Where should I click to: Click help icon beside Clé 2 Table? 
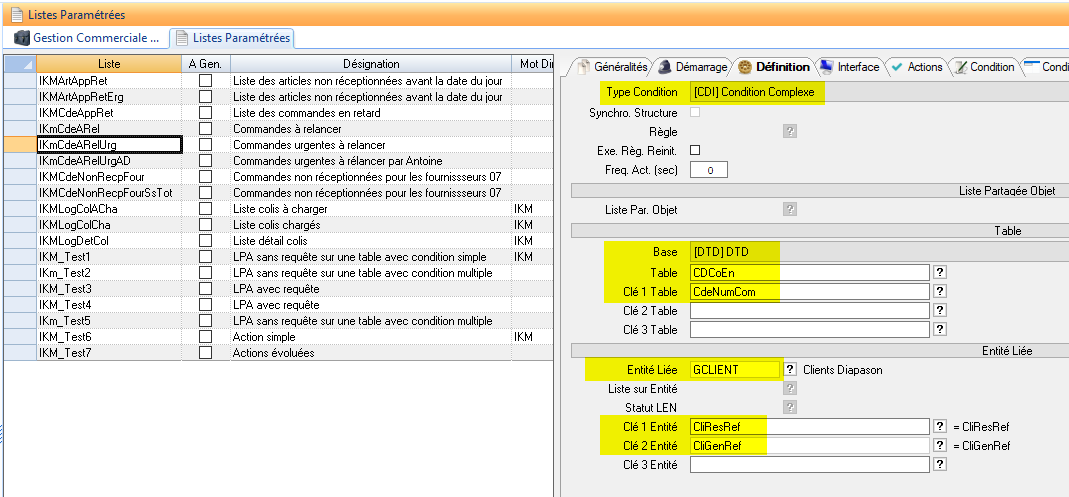coord(940,310)
